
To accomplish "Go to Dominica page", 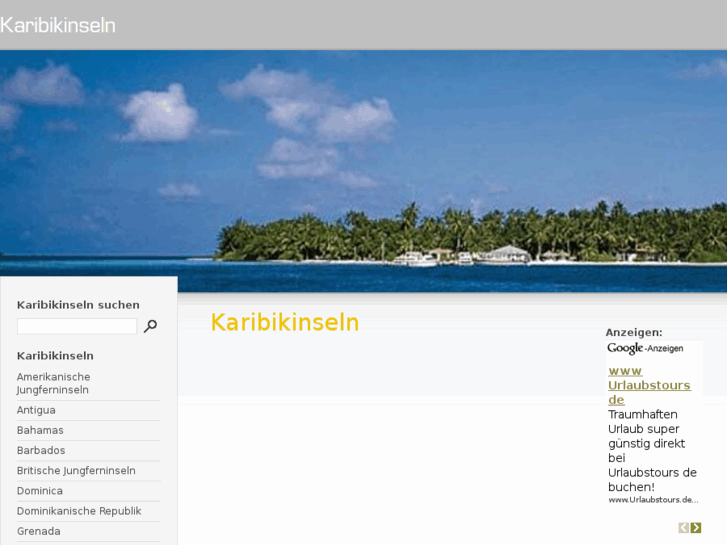I will coord(39,491).
